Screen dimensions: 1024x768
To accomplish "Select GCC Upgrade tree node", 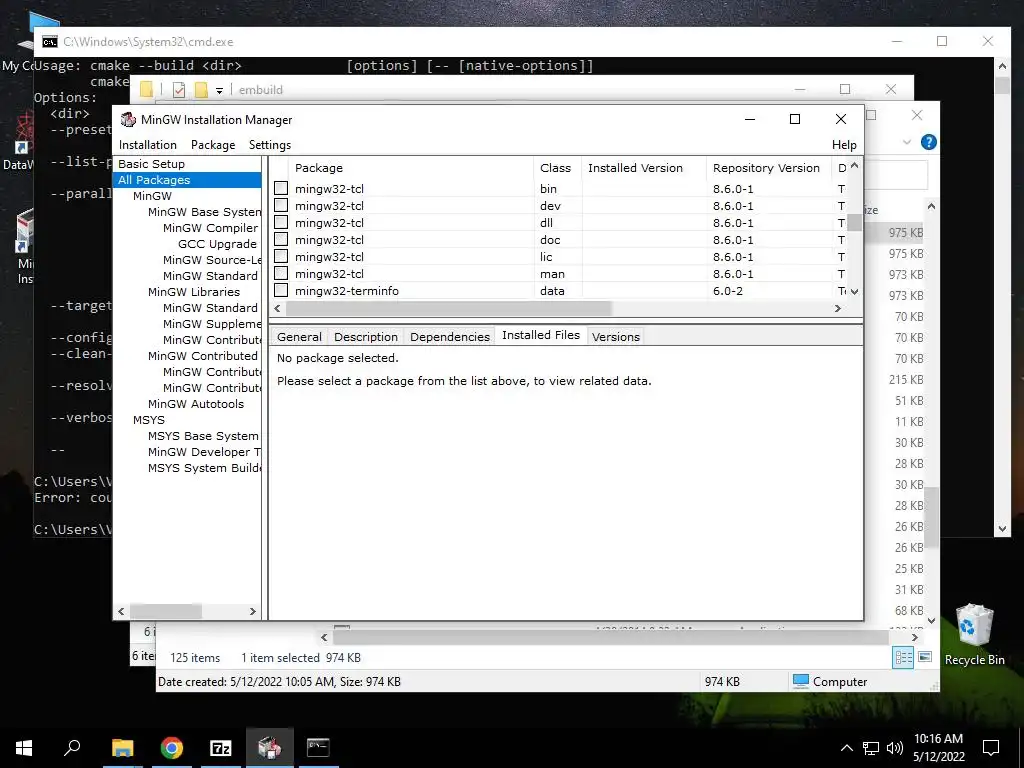I will point(217,244).
